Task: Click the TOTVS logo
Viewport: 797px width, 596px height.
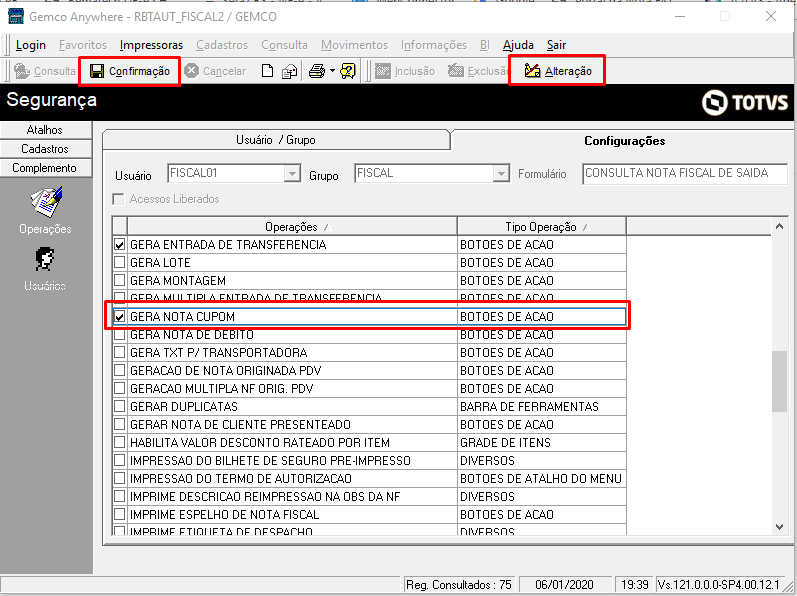Action: pyautogui.click(x=745, y=102)
